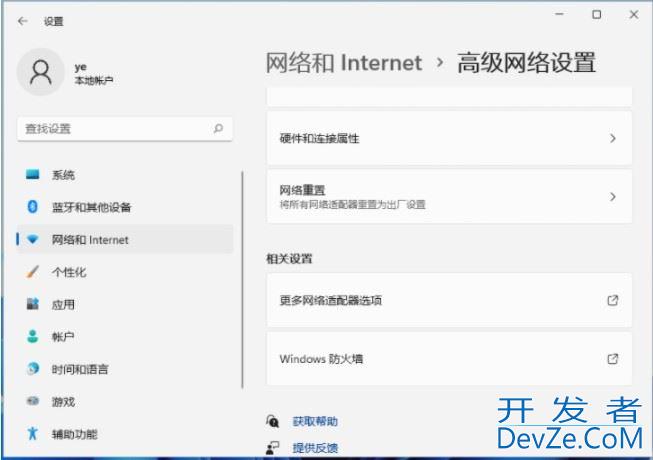Click the 获取帮助 help icon
Image resolution: width=653 pixels, height=460 pixels.
(x=272, y=421)
